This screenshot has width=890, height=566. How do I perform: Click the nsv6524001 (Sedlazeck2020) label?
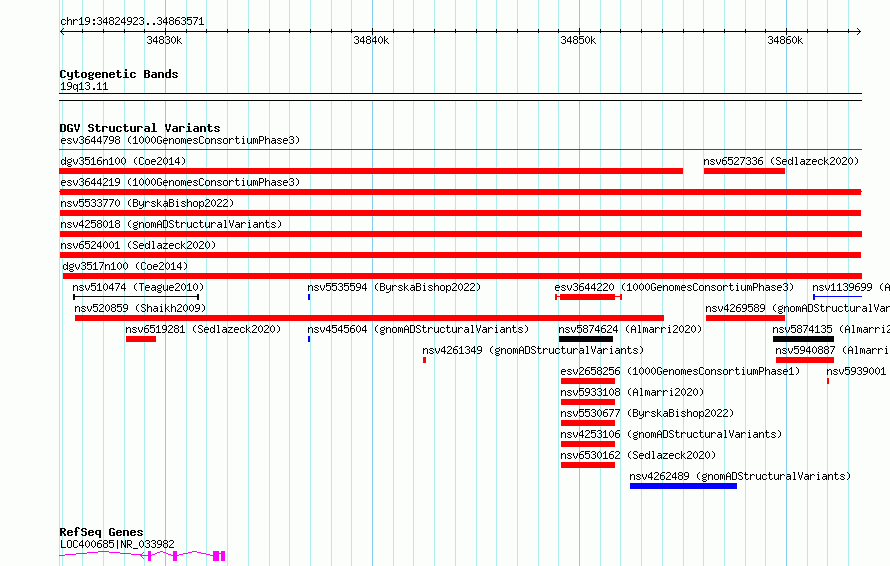pos(138,245)
